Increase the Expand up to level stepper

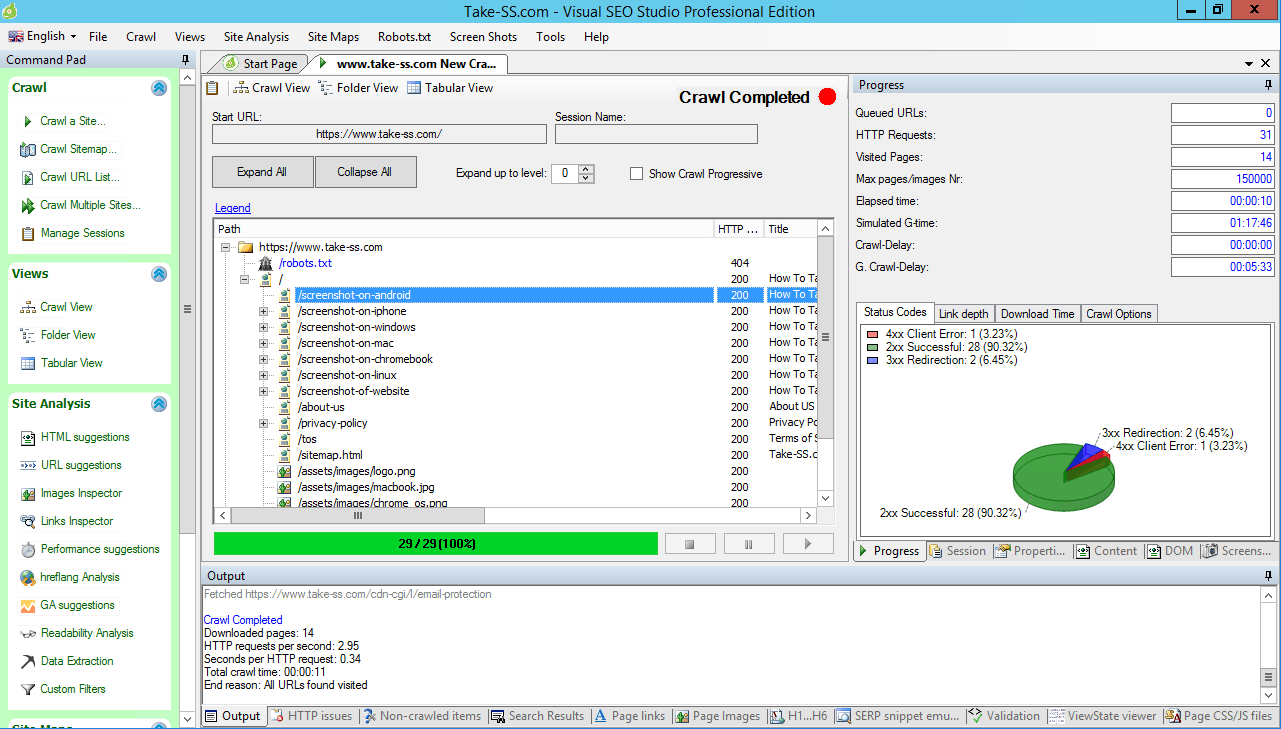(586, 168)
